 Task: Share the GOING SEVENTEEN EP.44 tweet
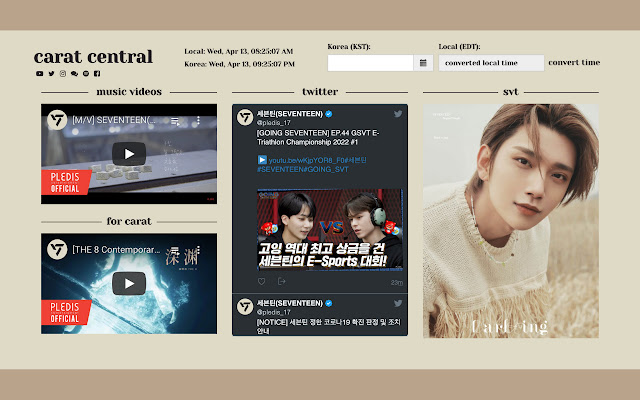tap(281, 281)
